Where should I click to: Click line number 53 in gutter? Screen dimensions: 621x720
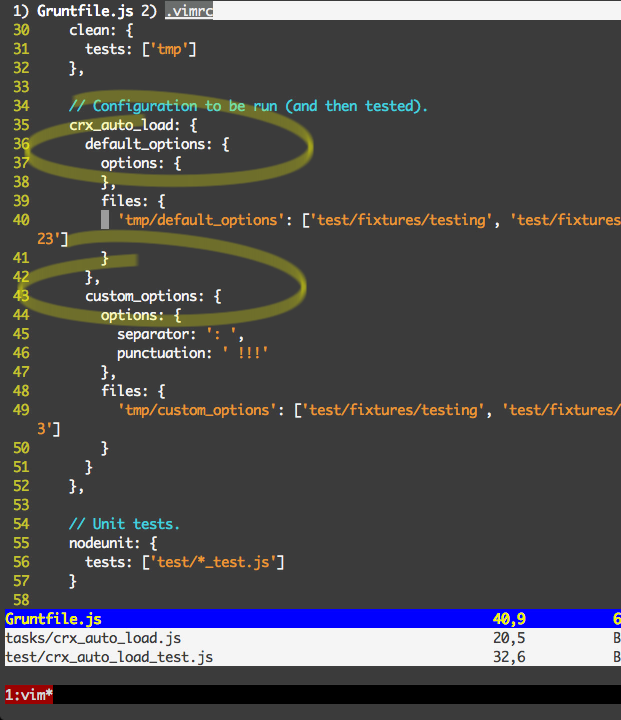pos(21,505)
